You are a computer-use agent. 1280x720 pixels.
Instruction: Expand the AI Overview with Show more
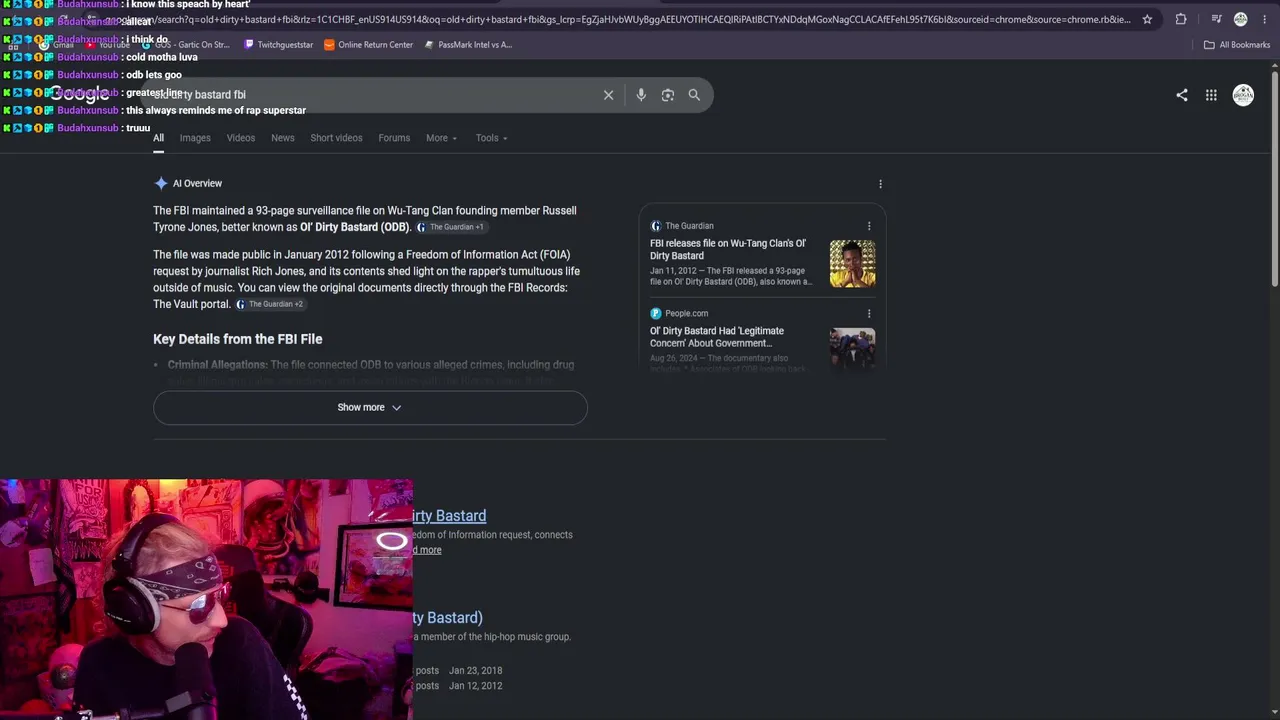370,408
